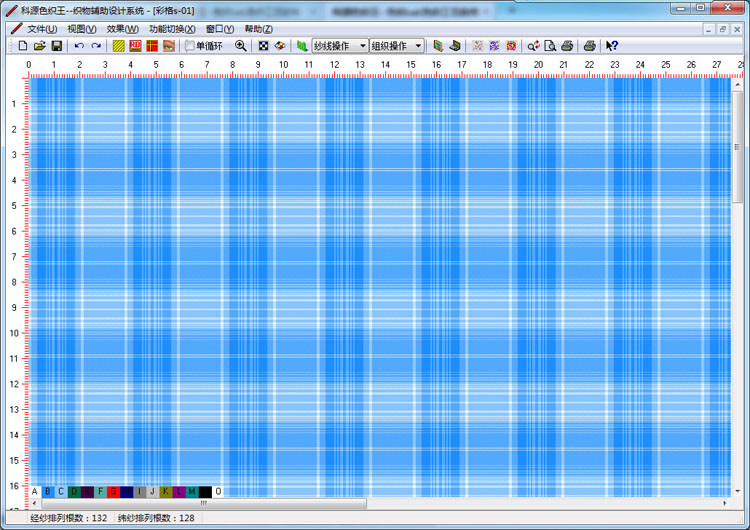Screen dimensions: 750x530
Task: Select color swatch L (purple)
Action: coord(178,491)
